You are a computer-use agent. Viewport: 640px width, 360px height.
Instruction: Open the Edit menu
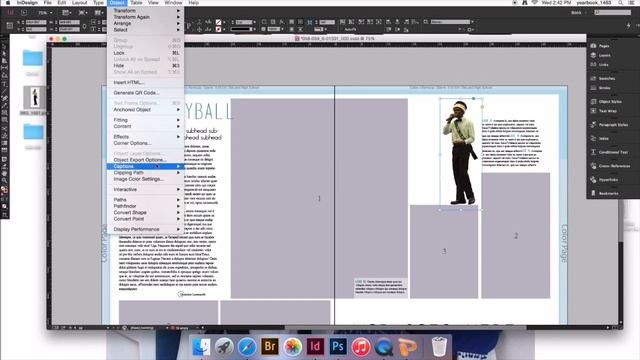(x=62, y=2)
